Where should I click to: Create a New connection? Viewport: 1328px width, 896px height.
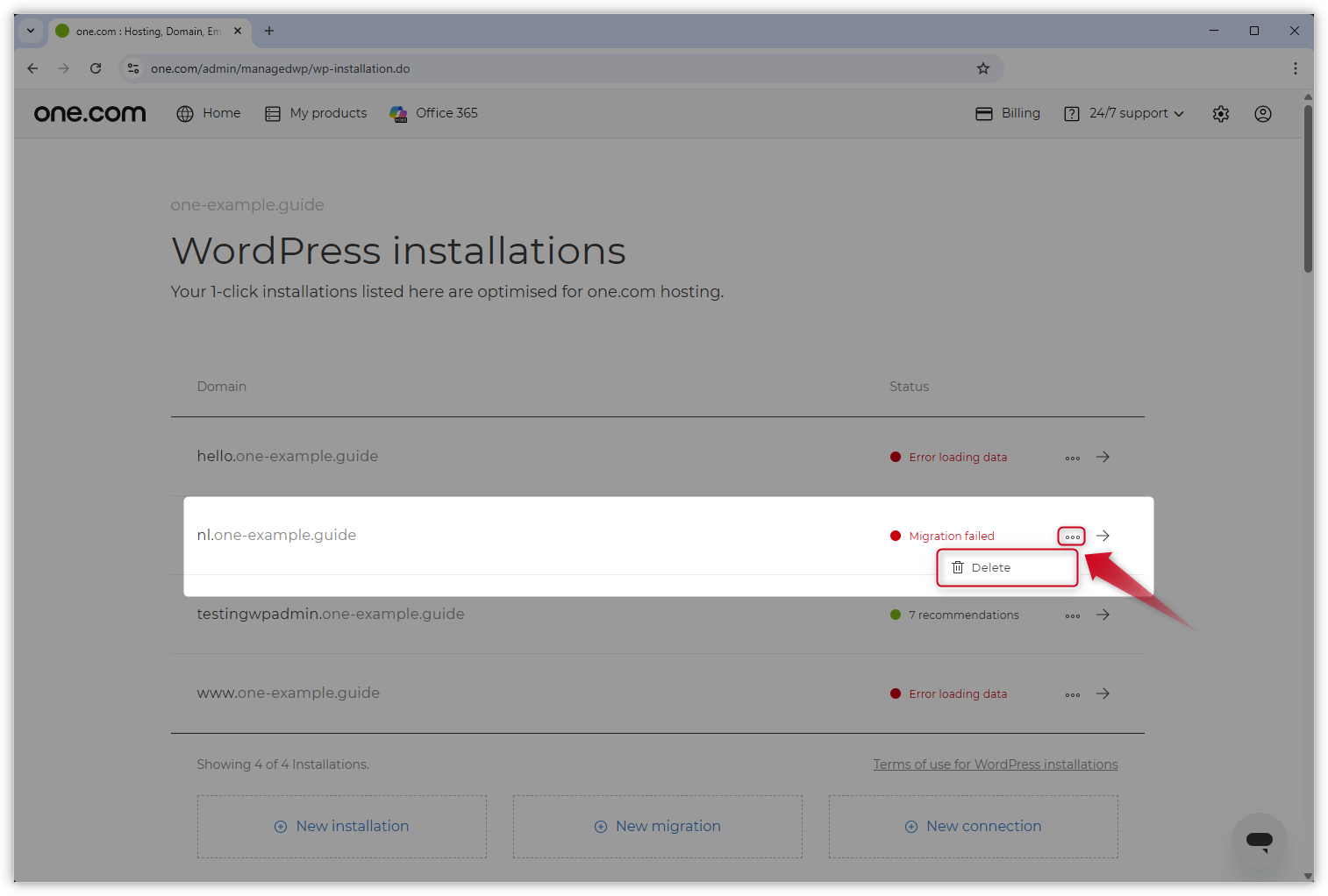[974, 827]
